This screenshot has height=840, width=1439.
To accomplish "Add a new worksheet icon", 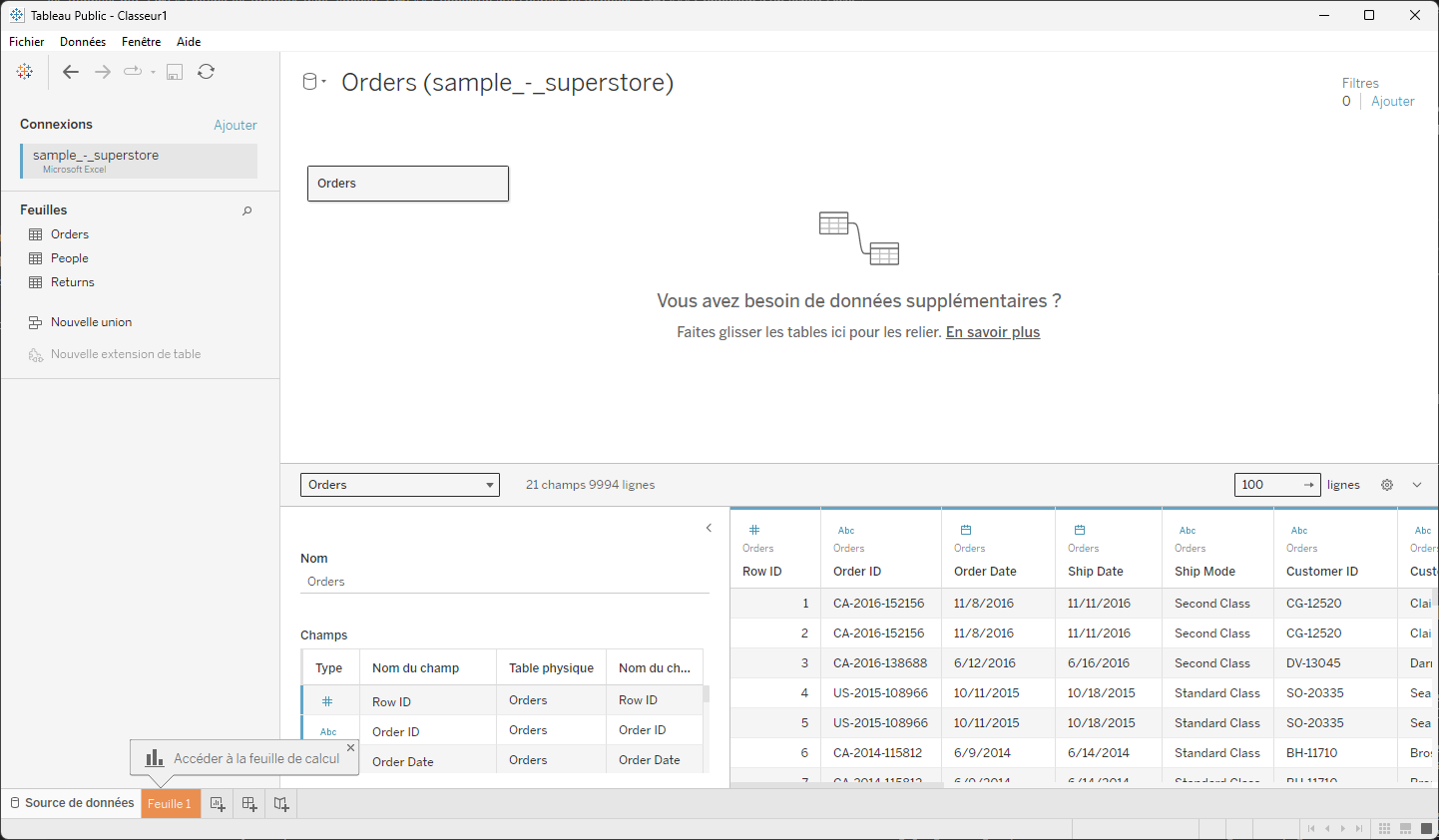I will click(x=218, y=804).
